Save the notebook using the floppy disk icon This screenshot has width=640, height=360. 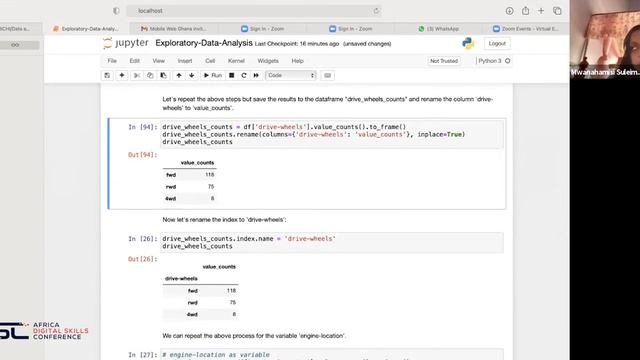[x=107, y=76]
